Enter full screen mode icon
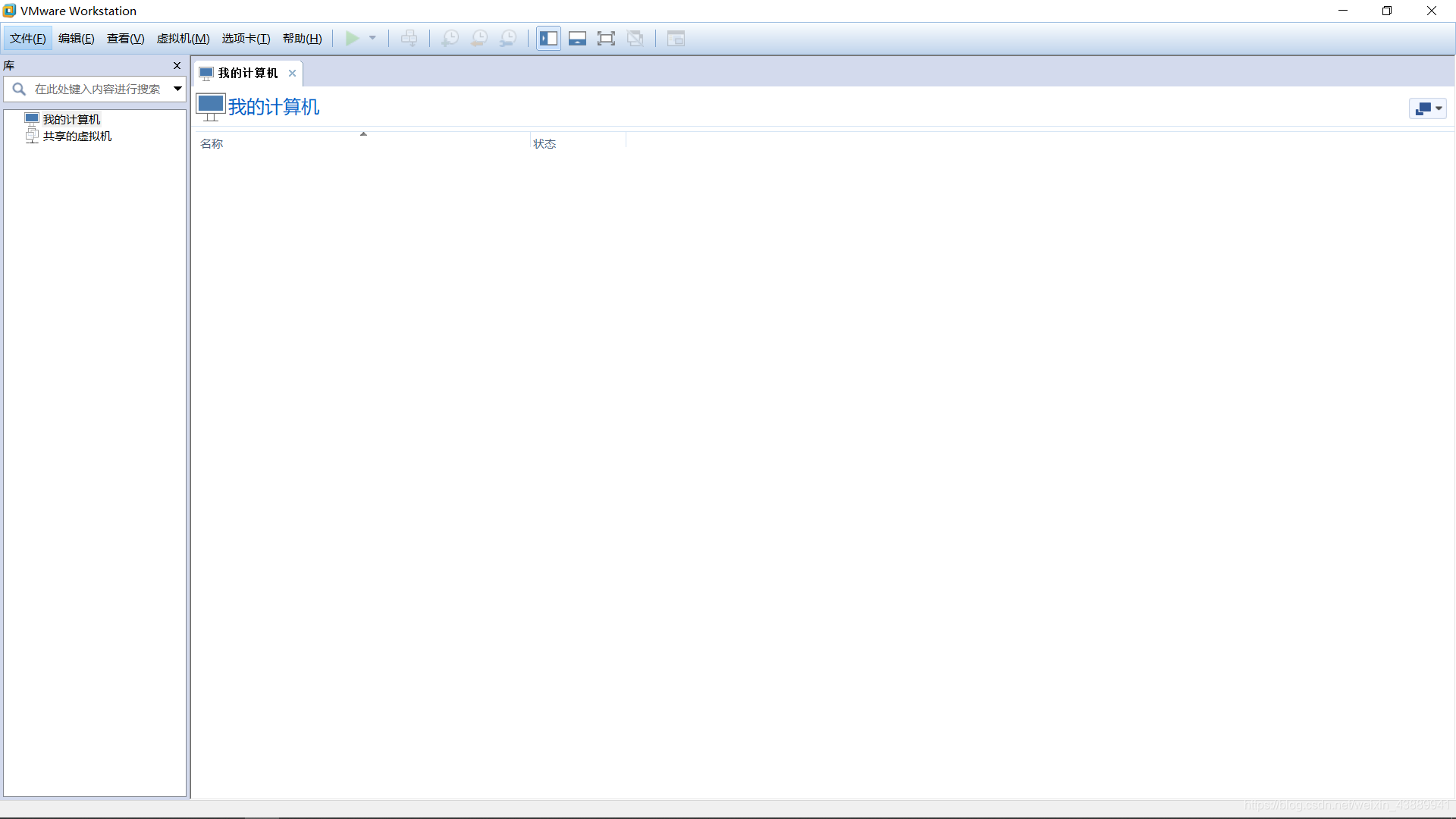The width and height of the screenshot is (1456, 819). 606,39
